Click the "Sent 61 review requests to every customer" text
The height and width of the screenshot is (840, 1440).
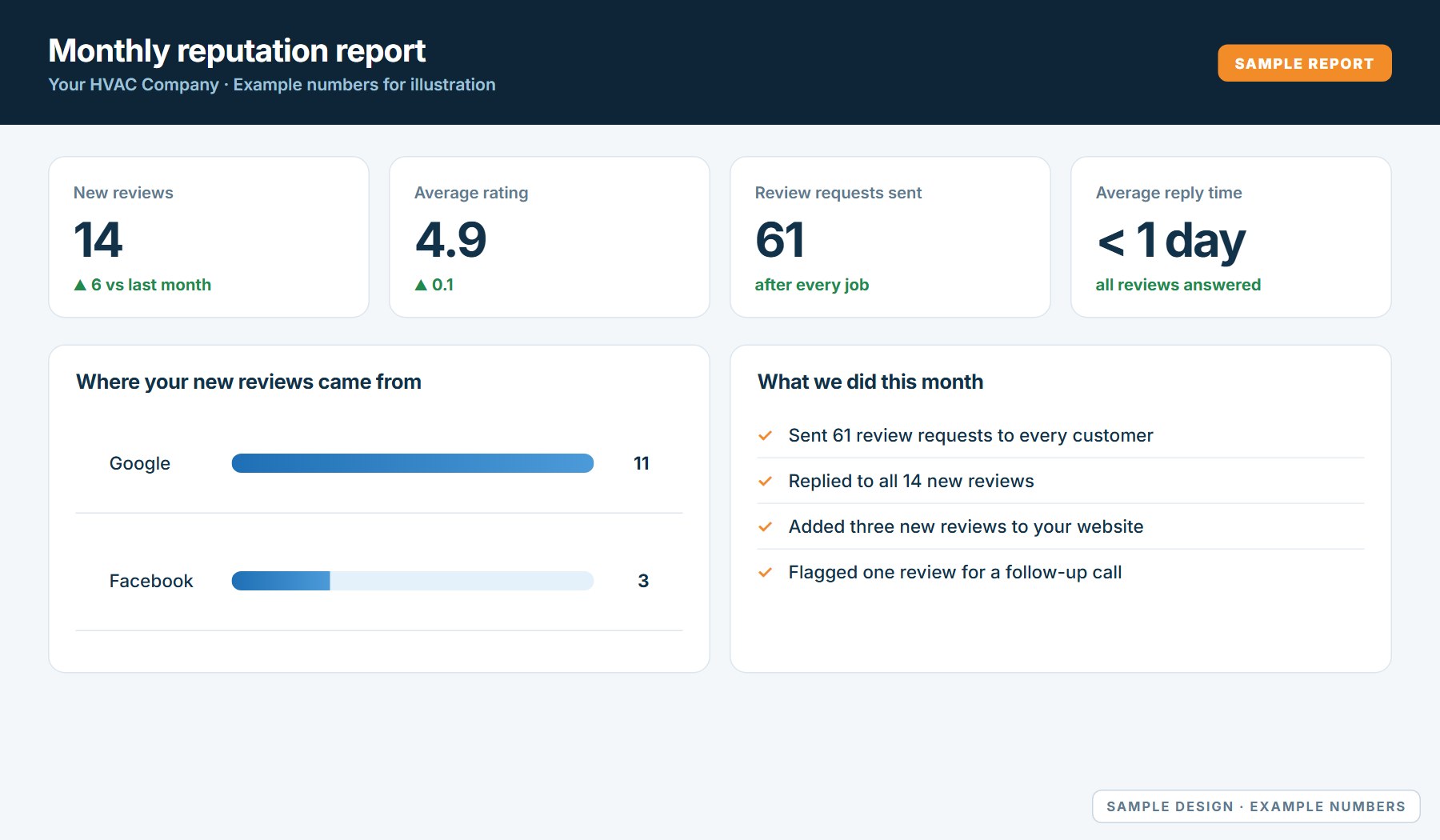tap(970, 436)
